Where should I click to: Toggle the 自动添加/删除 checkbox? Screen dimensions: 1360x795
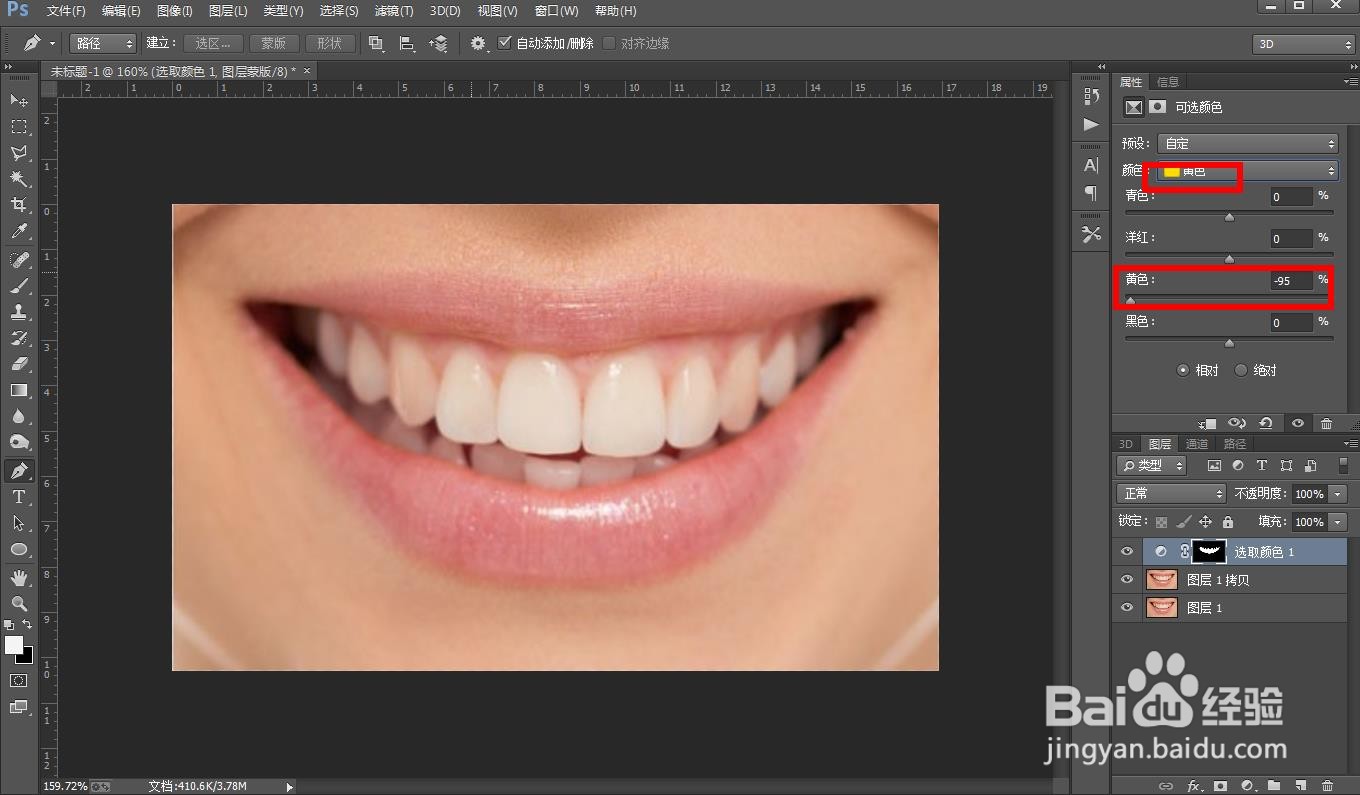505,43
